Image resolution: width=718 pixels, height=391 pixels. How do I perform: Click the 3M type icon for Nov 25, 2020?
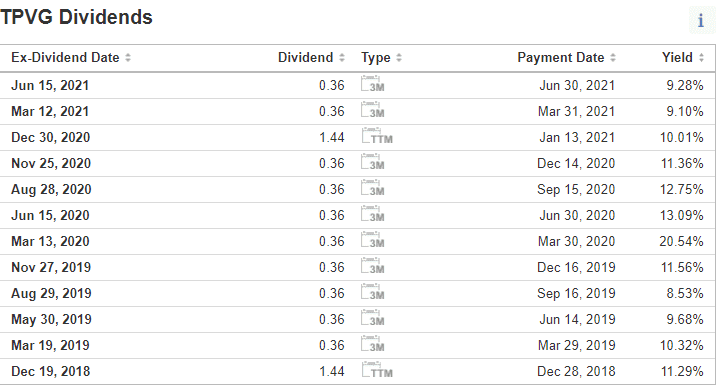click(x=373, y=163)
